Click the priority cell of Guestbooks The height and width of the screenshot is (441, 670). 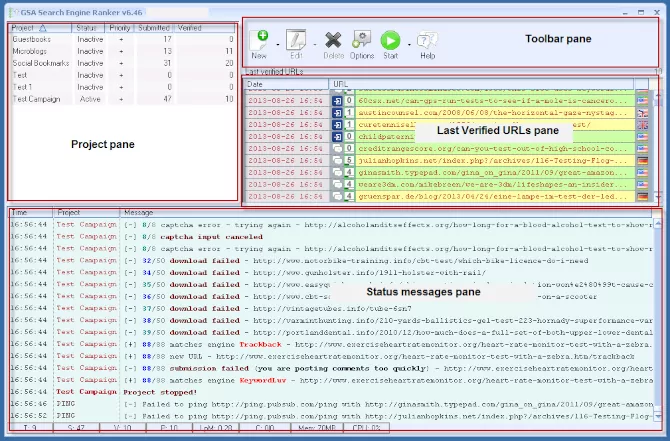(121, 39)
